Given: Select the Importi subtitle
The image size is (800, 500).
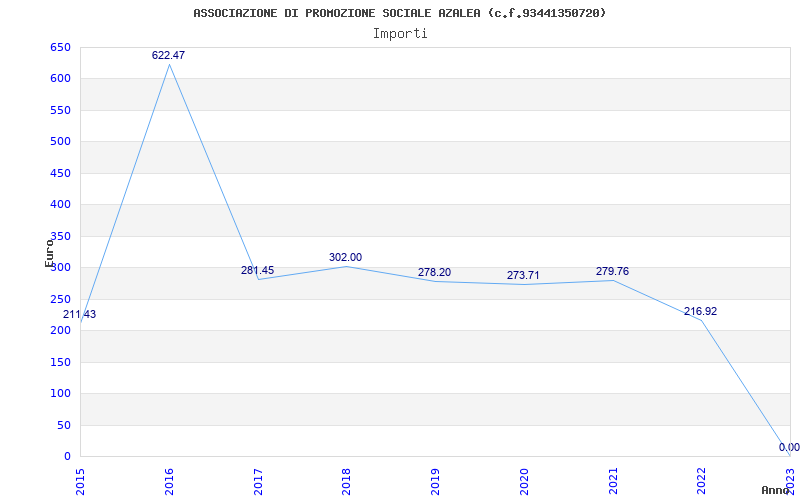Looking at the screenshot, I should point(400,33).
